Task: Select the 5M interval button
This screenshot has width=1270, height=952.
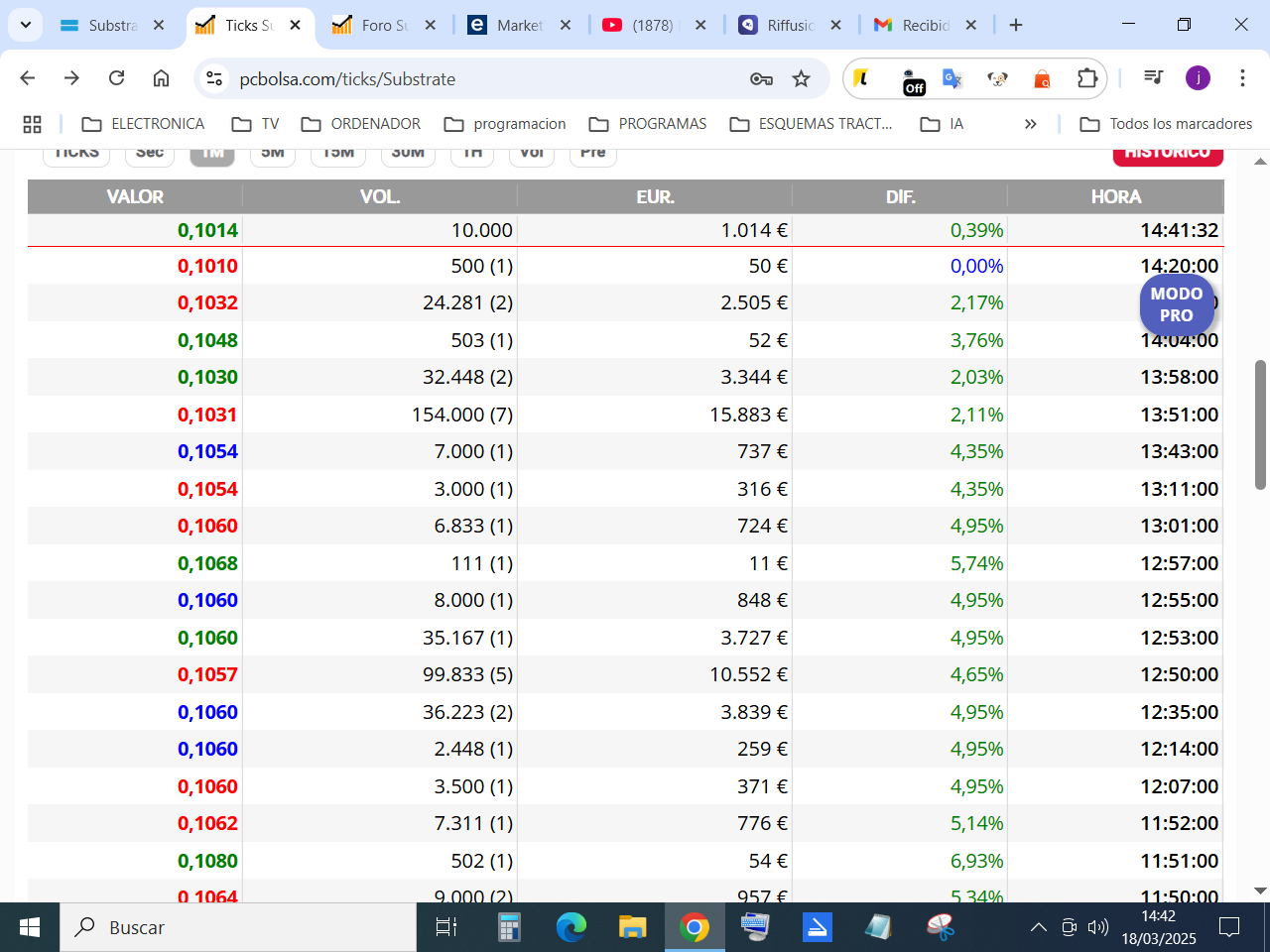Action: [273, 154]
